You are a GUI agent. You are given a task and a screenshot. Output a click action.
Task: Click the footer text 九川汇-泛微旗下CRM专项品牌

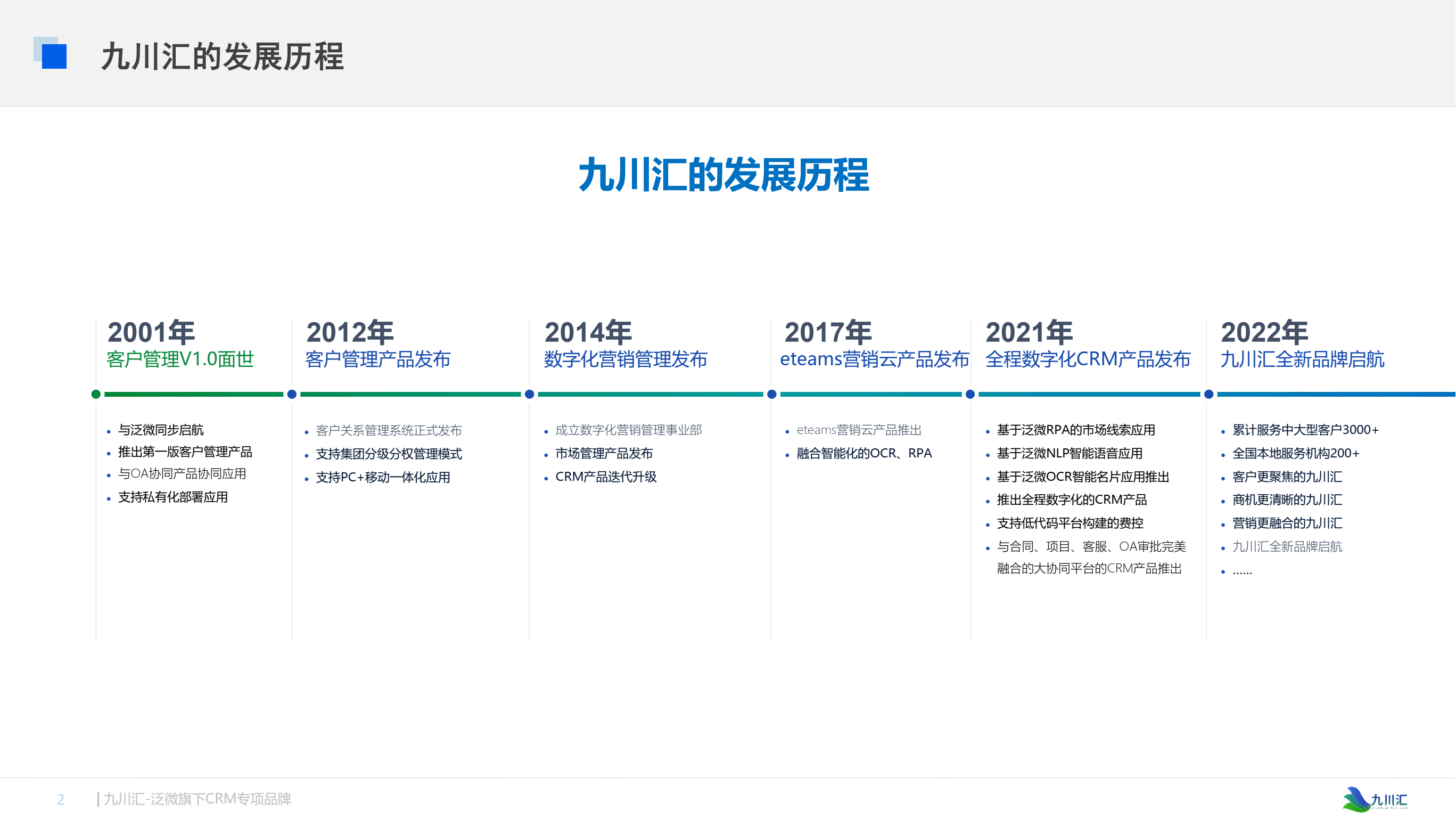coord(198,799)
